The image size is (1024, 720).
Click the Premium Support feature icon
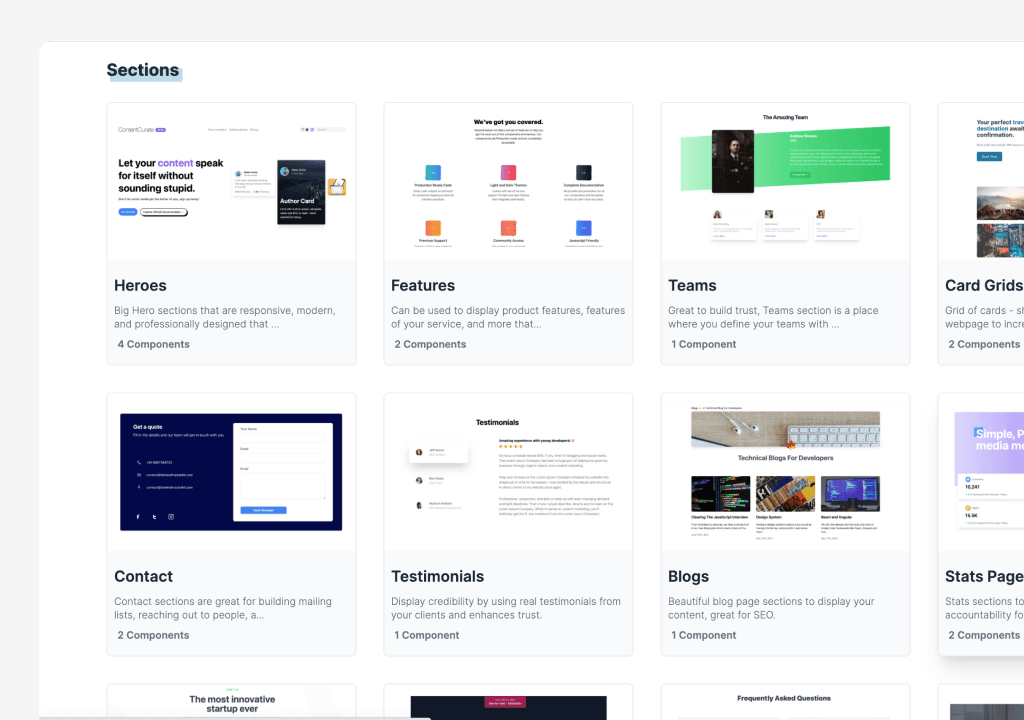click(x=432, y=228)
